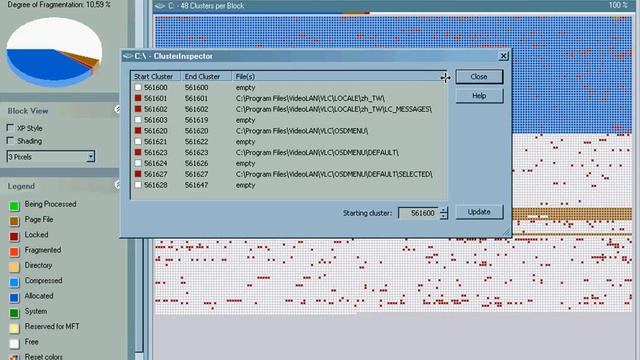Change the System green color swatch
Viewport: 640px width, 360px height.
[14, 313]
